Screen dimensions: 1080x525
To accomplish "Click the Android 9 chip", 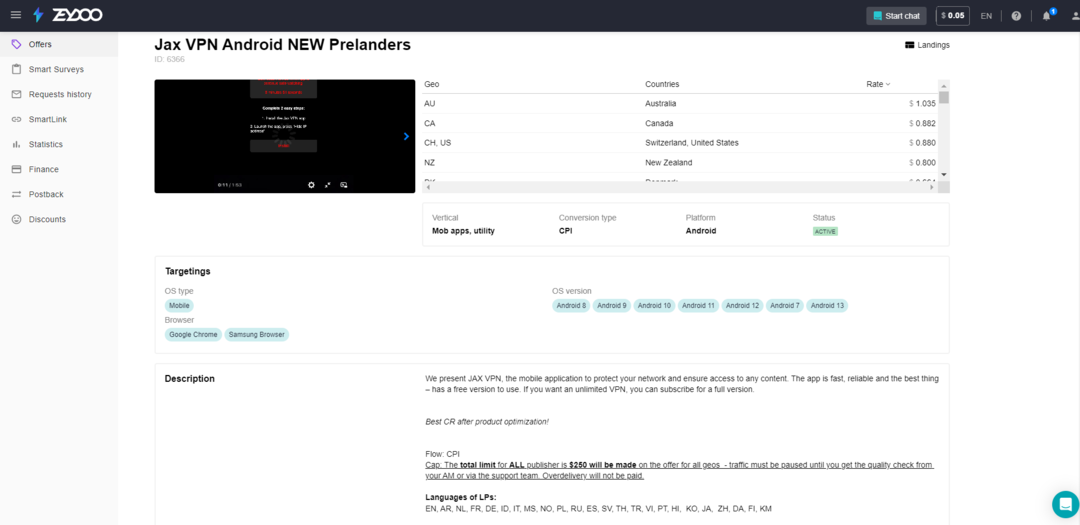I will click(x=611, y=305).
